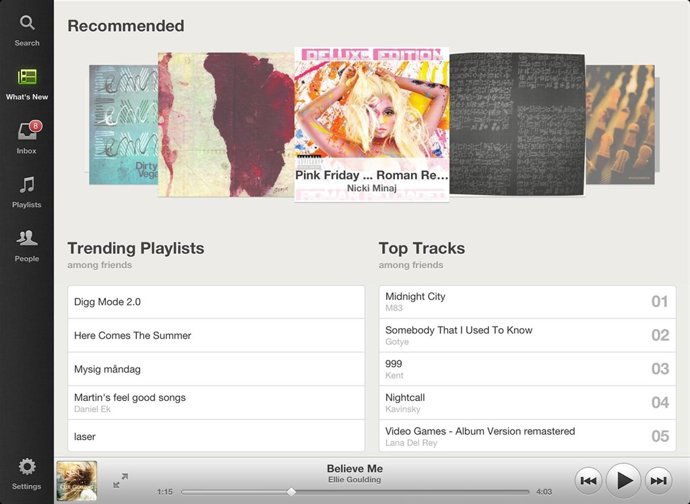This screenshot has width=690, height=504.
Task: Play Midnight City by M83
Action: pyautogui.click(x=527, y=302)
